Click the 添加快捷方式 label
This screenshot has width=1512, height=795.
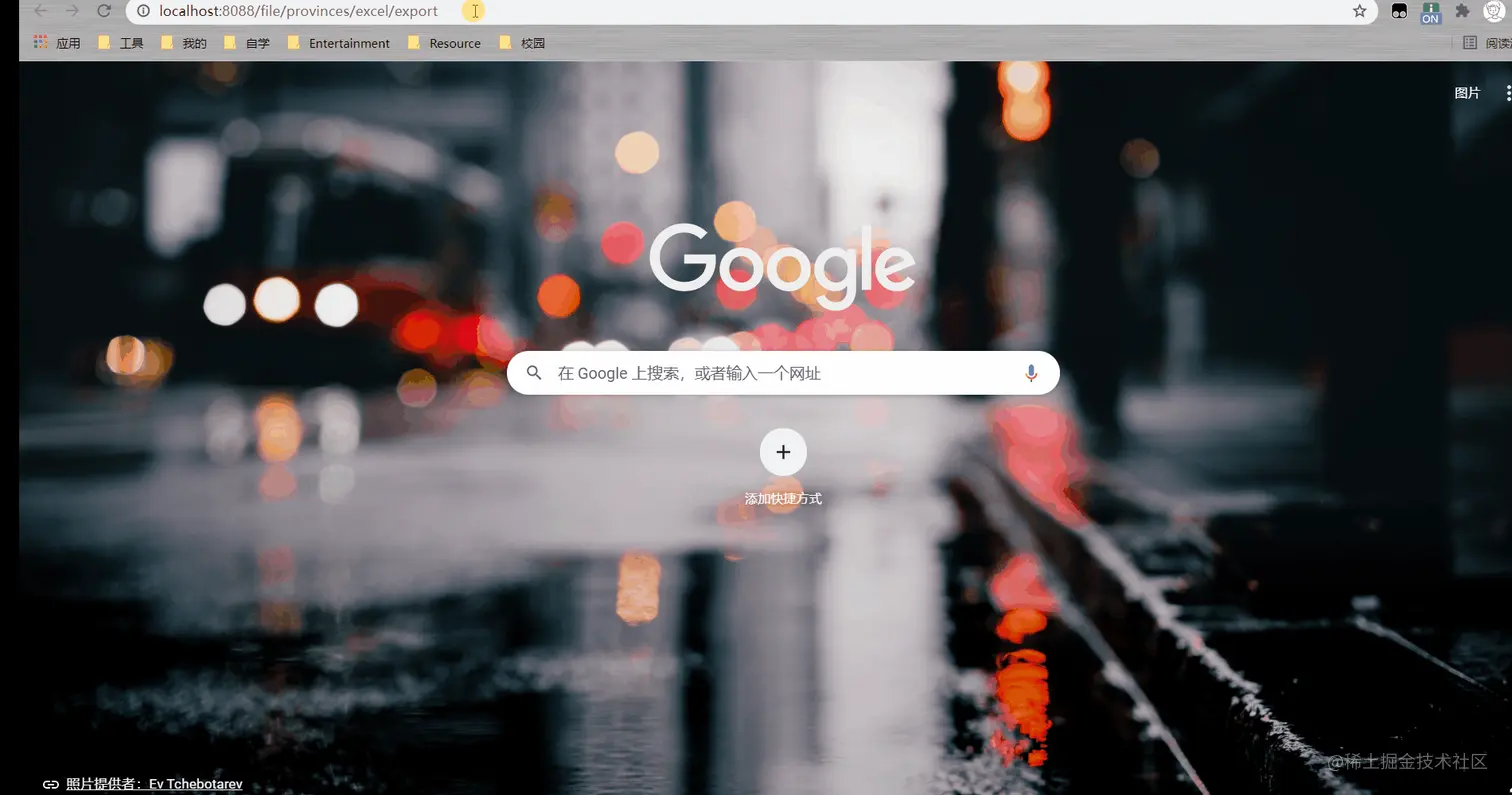pos(783,499)
